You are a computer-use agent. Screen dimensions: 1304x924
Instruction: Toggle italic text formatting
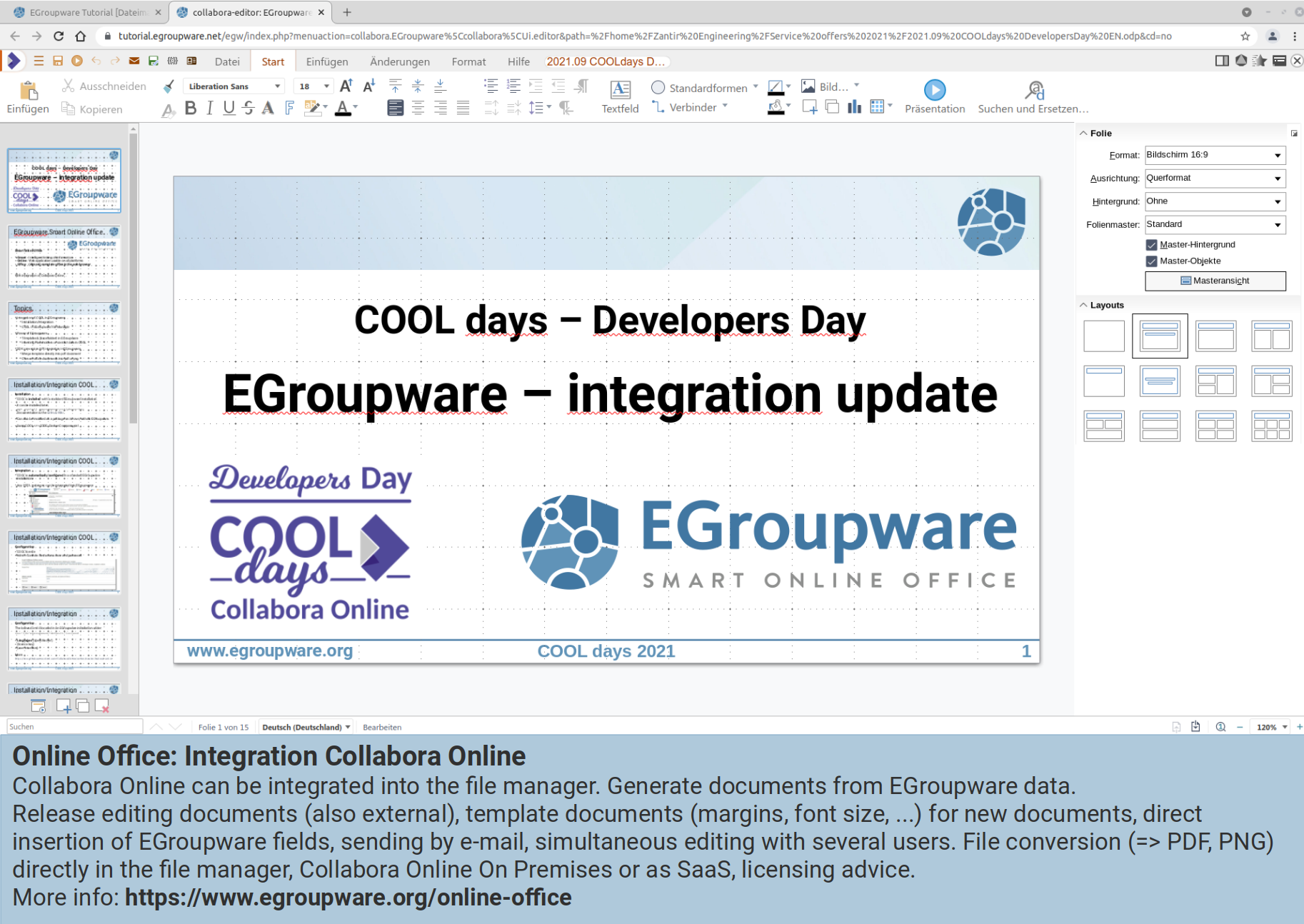point(209,108)
